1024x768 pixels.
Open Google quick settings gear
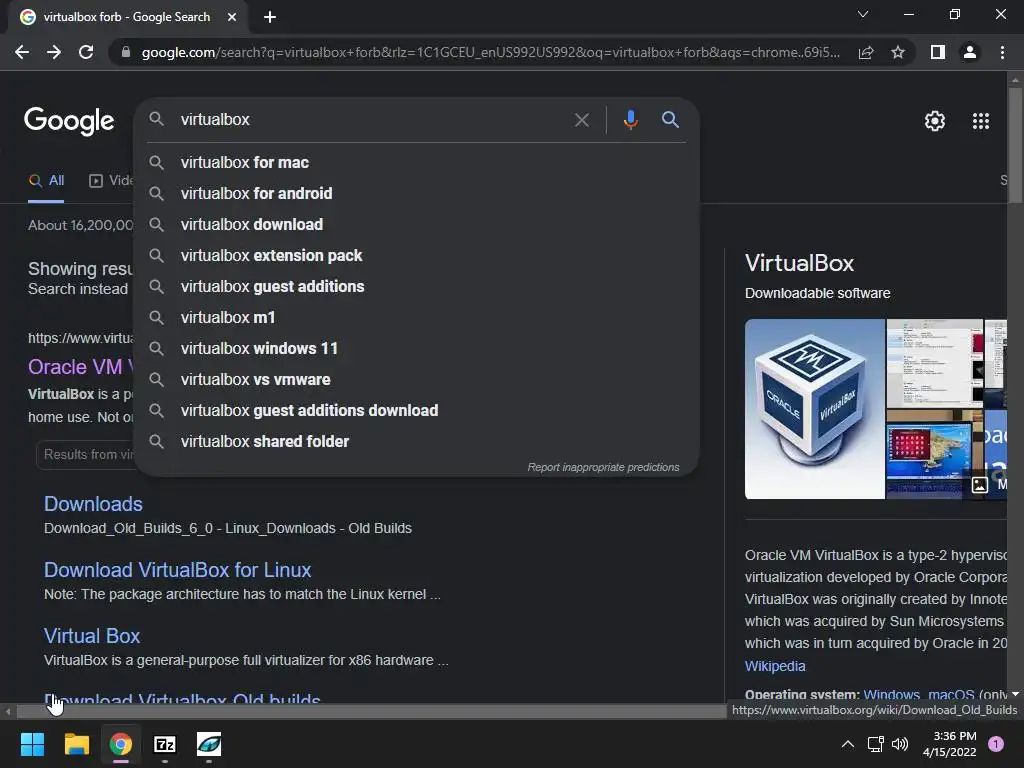pyautogui.click(x=935, y=121)
